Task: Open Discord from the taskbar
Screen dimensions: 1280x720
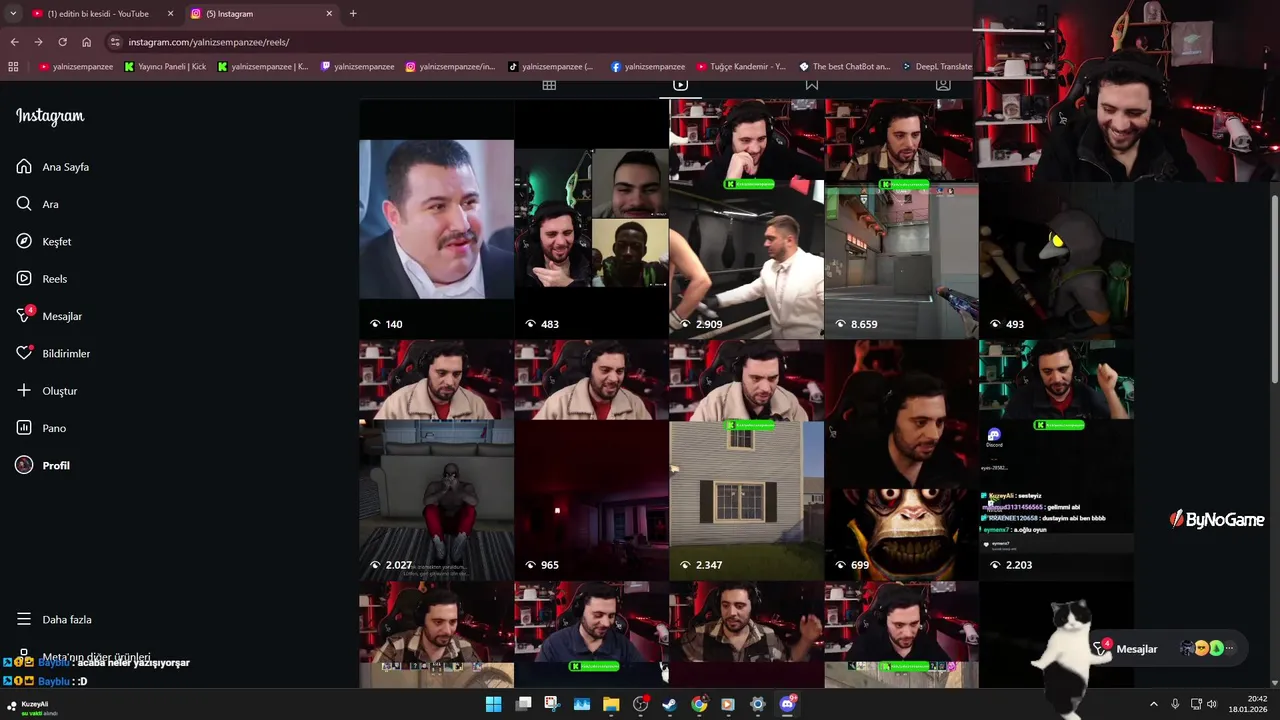Action: pos(787,704)
